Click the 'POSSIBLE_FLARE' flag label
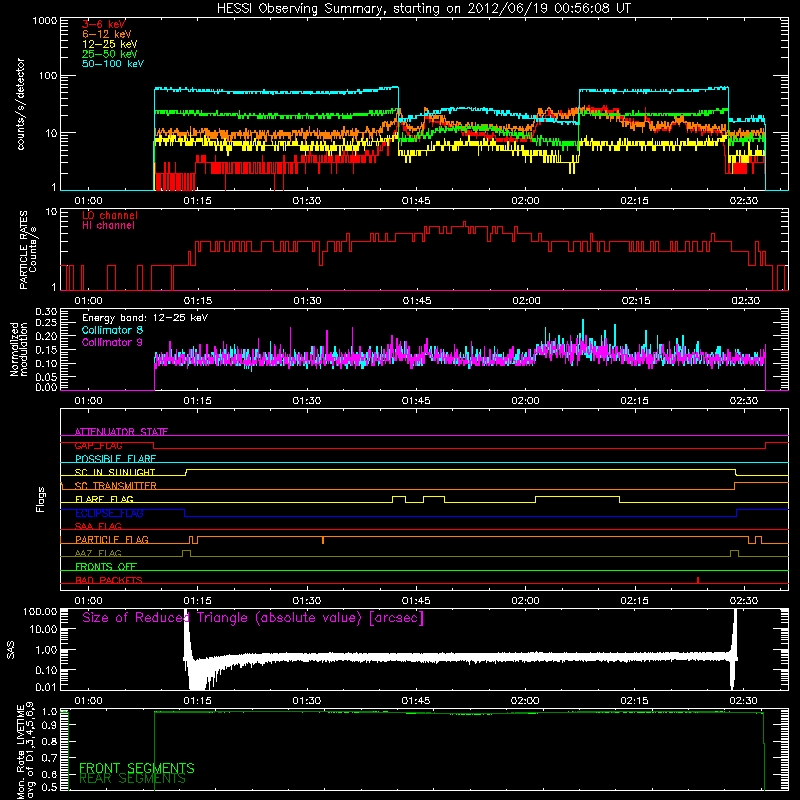Screen dimensions: 800x800 (115, 459)
